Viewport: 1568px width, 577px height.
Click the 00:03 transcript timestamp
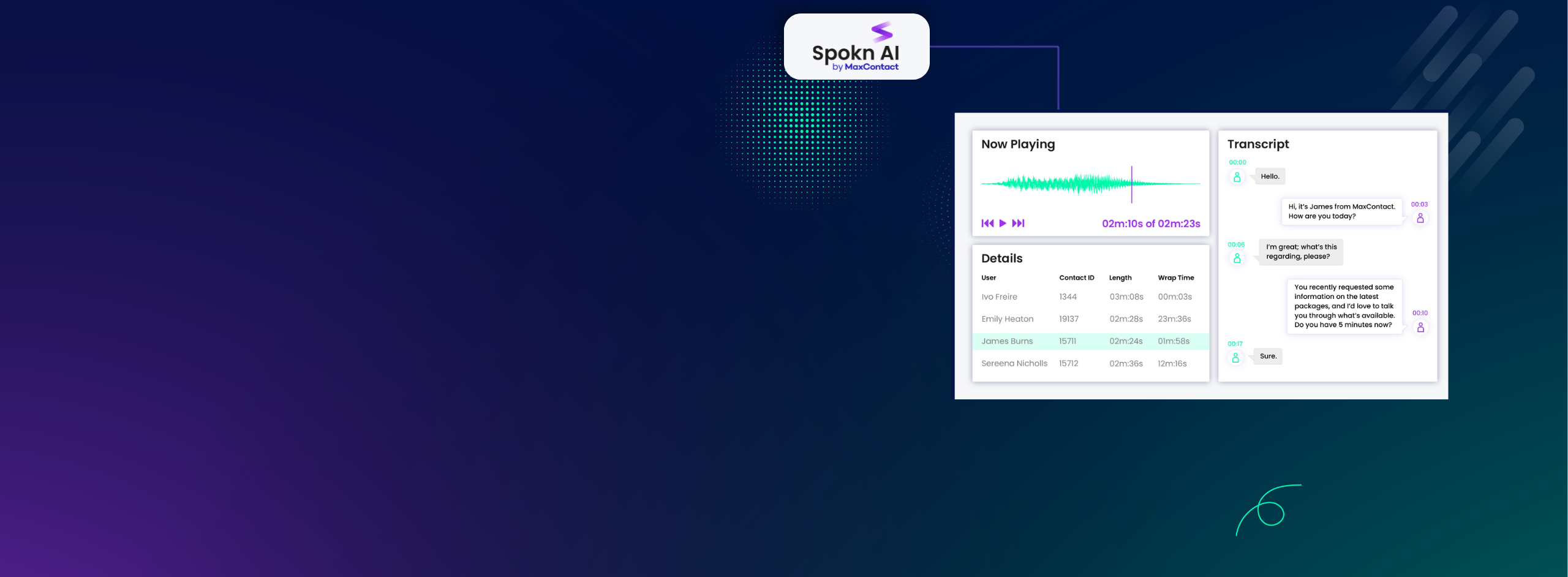coord(1419,205)
